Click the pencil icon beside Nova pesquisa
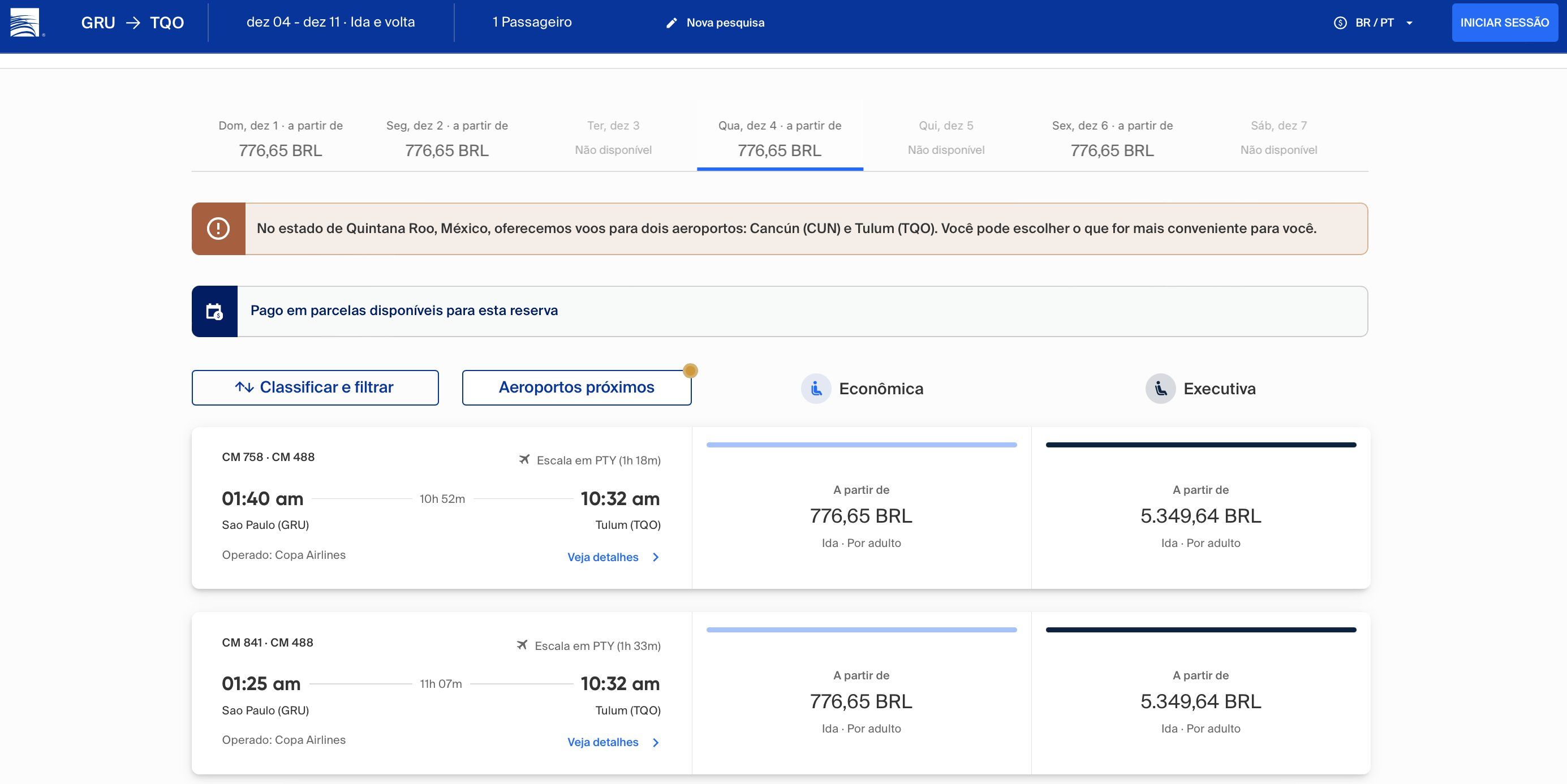The width and height of the screenshot is (1567, 784). [671, 23]
